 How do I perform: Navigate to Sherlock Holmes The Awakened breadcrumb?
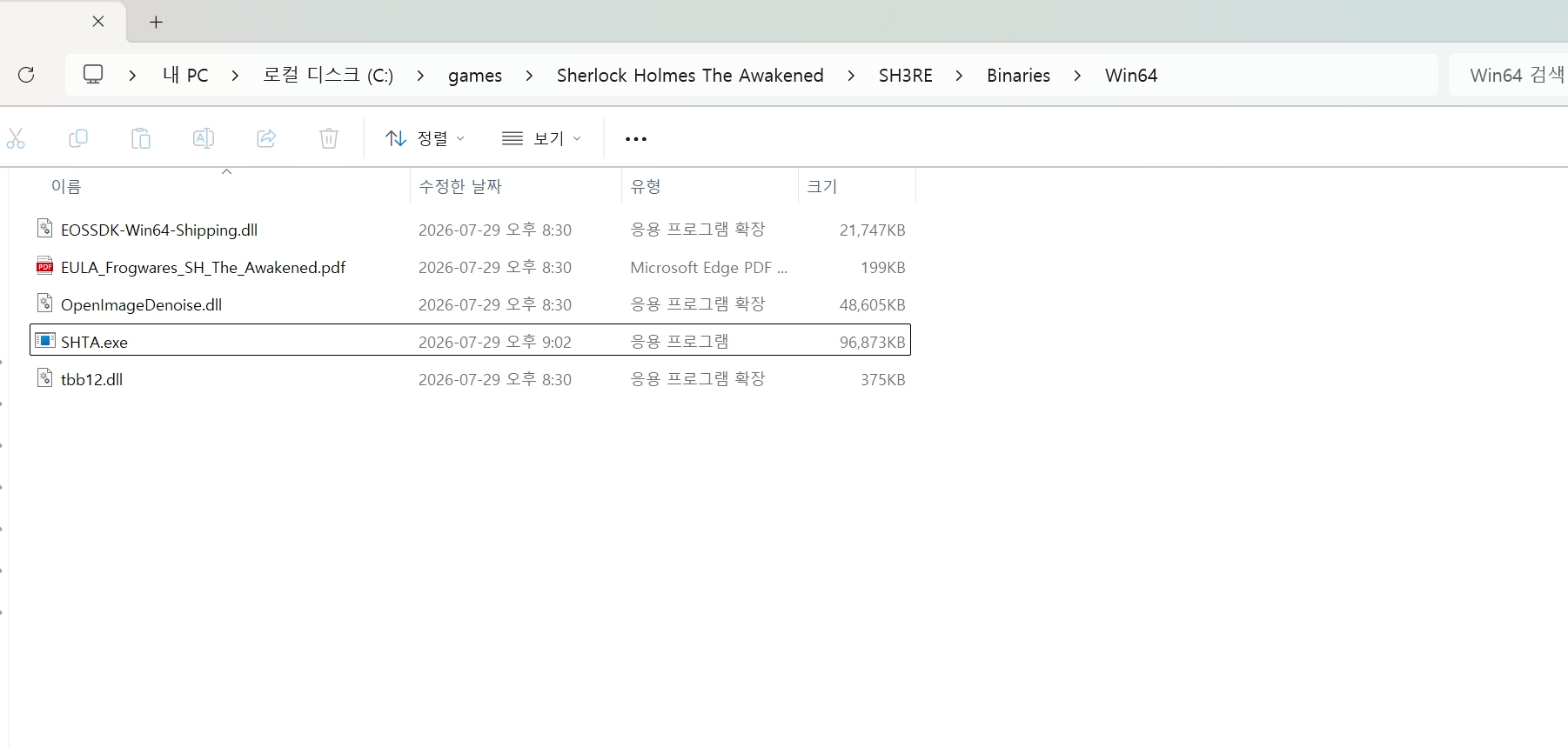pyautogui.click(x=690, y=76)
